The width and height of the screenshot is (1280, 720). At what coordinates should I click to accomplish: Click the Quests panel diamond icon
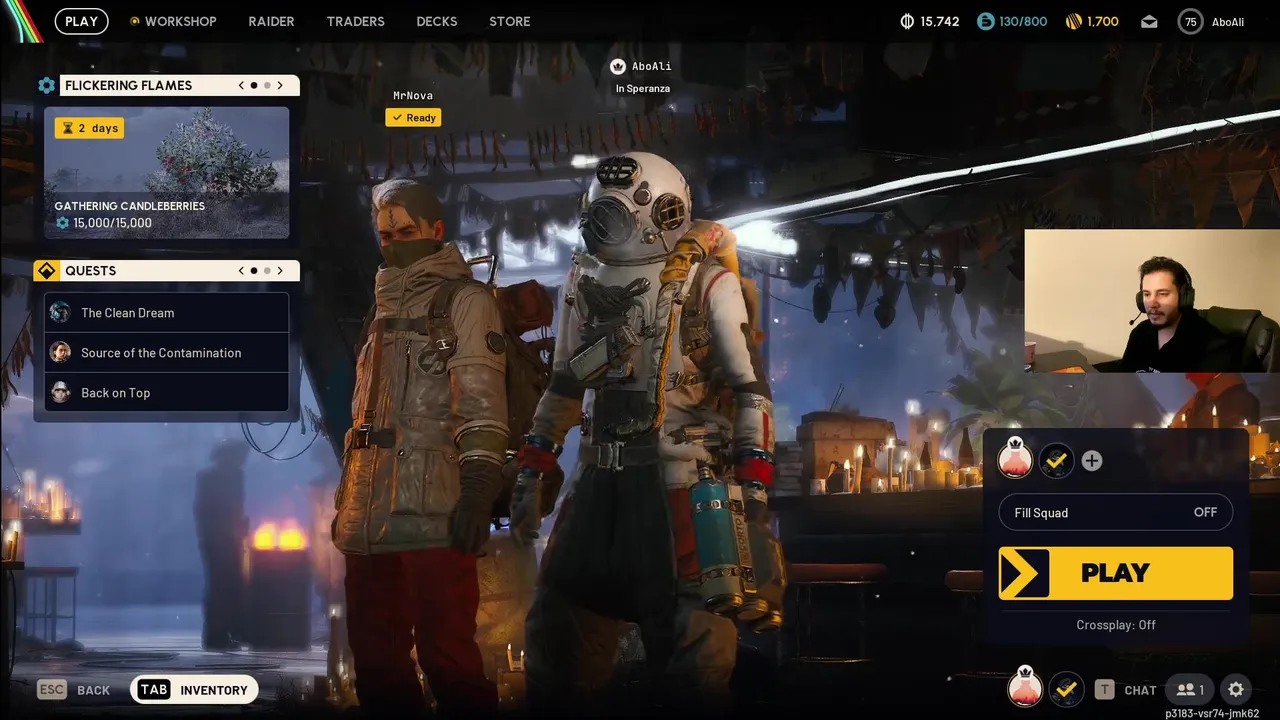pos(46,271)
